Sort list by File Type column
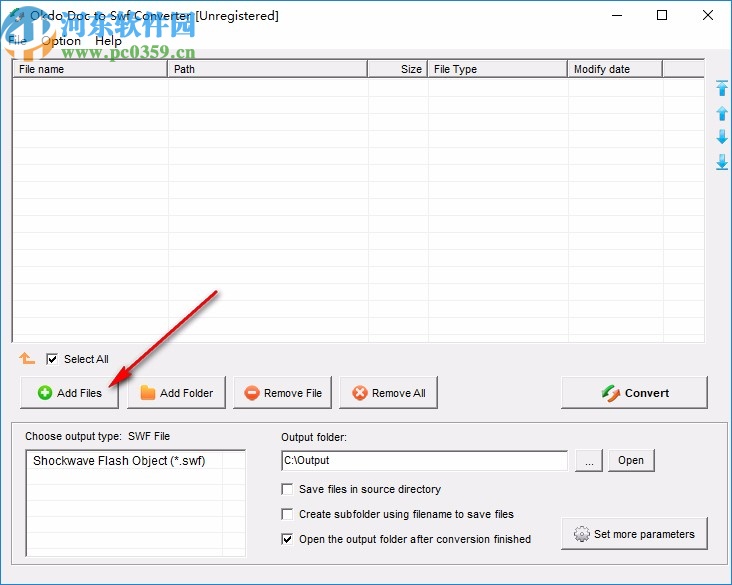This screenshot has width=732, height=585. (498, 69)
